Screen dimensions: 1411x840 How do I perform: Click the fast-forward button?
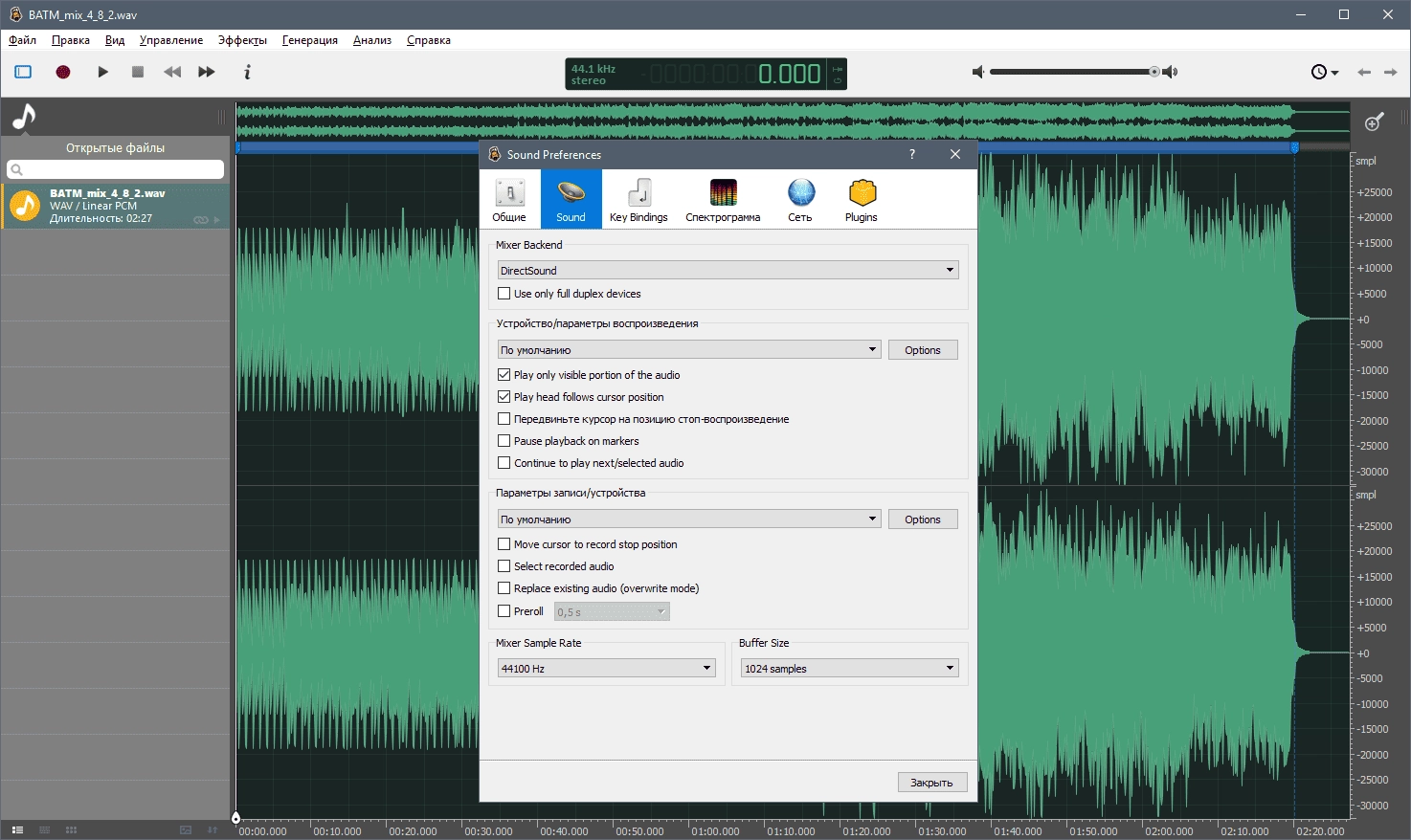pos(207,72)
